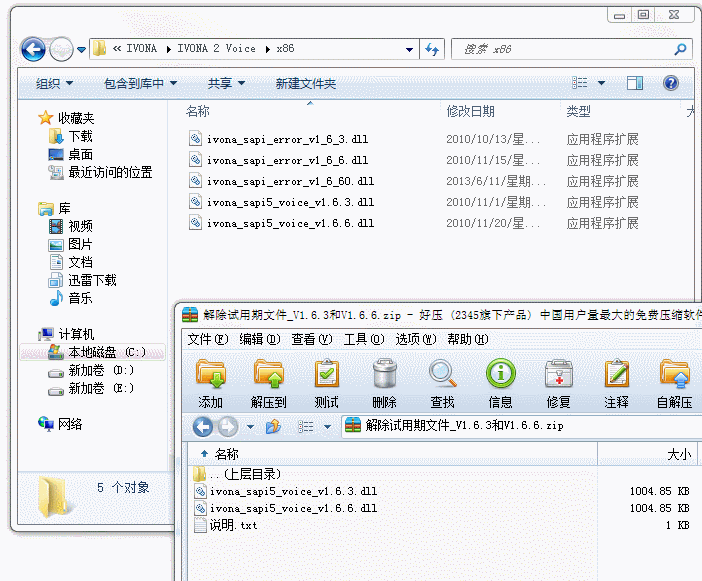The image size is (702, 581).
Task: Open the 文件(F) menu
Action: click(x=208, y=339)
